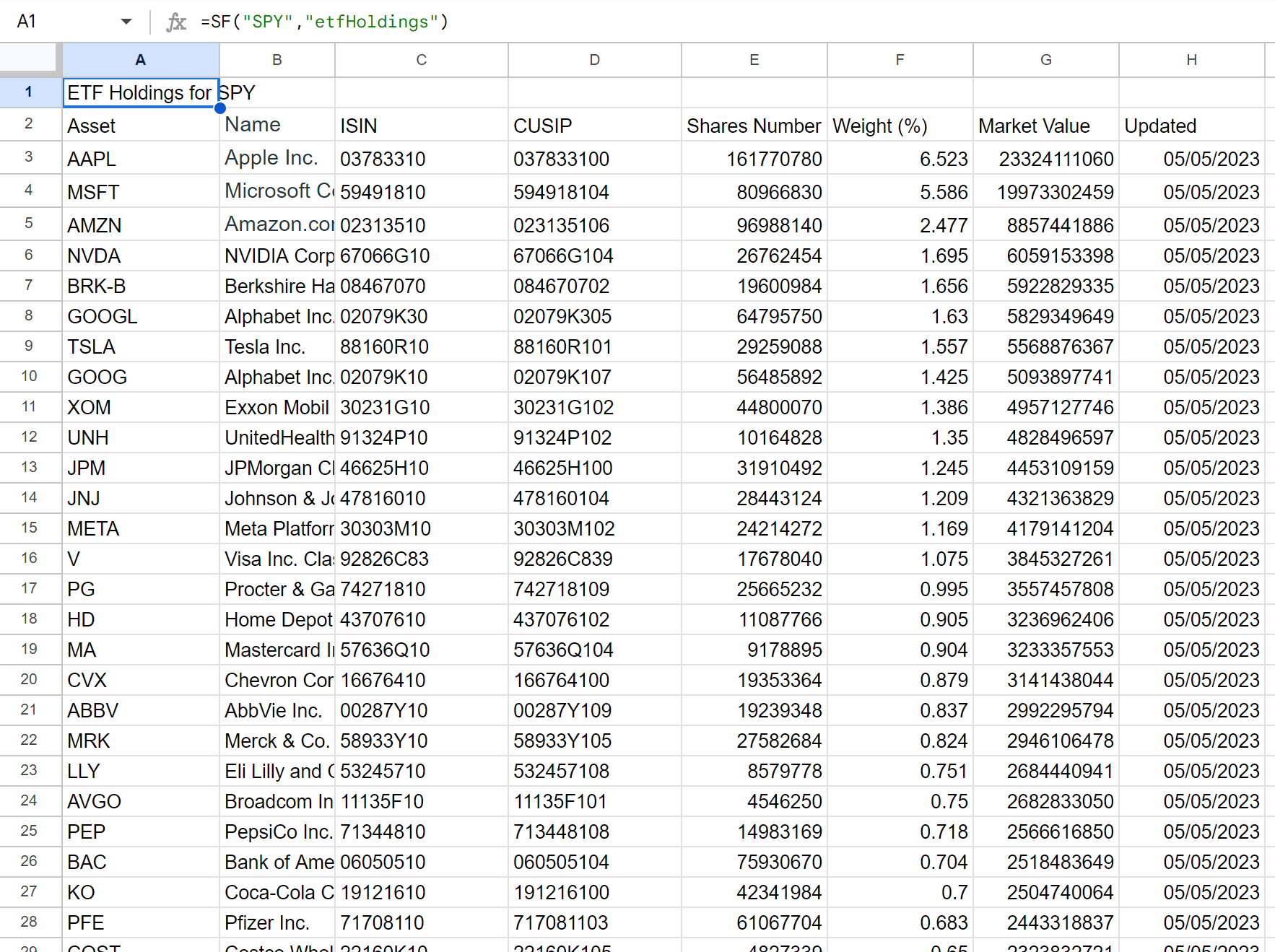Click shares cell '56485892' for GOOG
The height and width of the screenshot is (952, 1275).
(754, 377)
